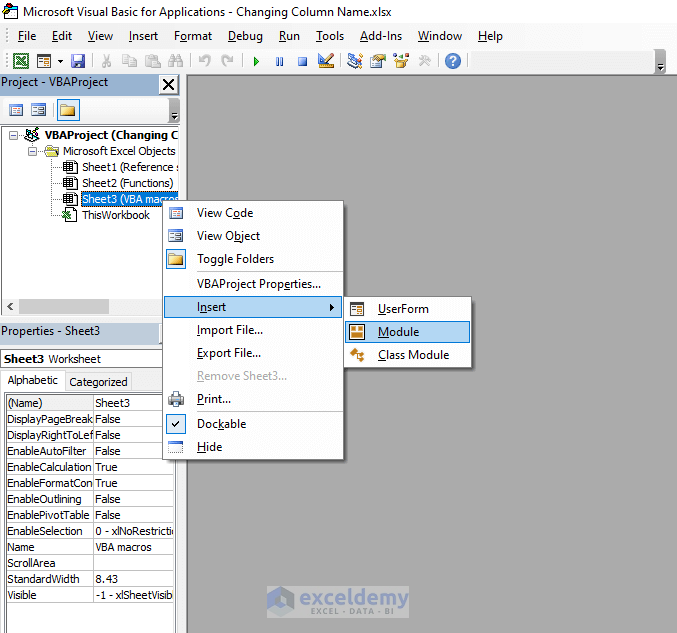Image resolution: width=677 pixels, height=633 pixels.
Task: Click the Undo arrow icon
Action: (x=205, y=61)
